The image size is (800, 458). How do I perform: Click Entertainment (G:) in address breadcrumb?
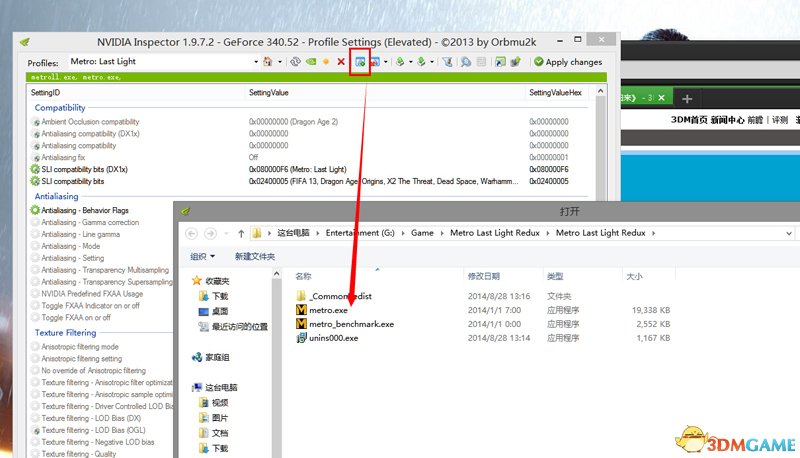tap(360, 233)
